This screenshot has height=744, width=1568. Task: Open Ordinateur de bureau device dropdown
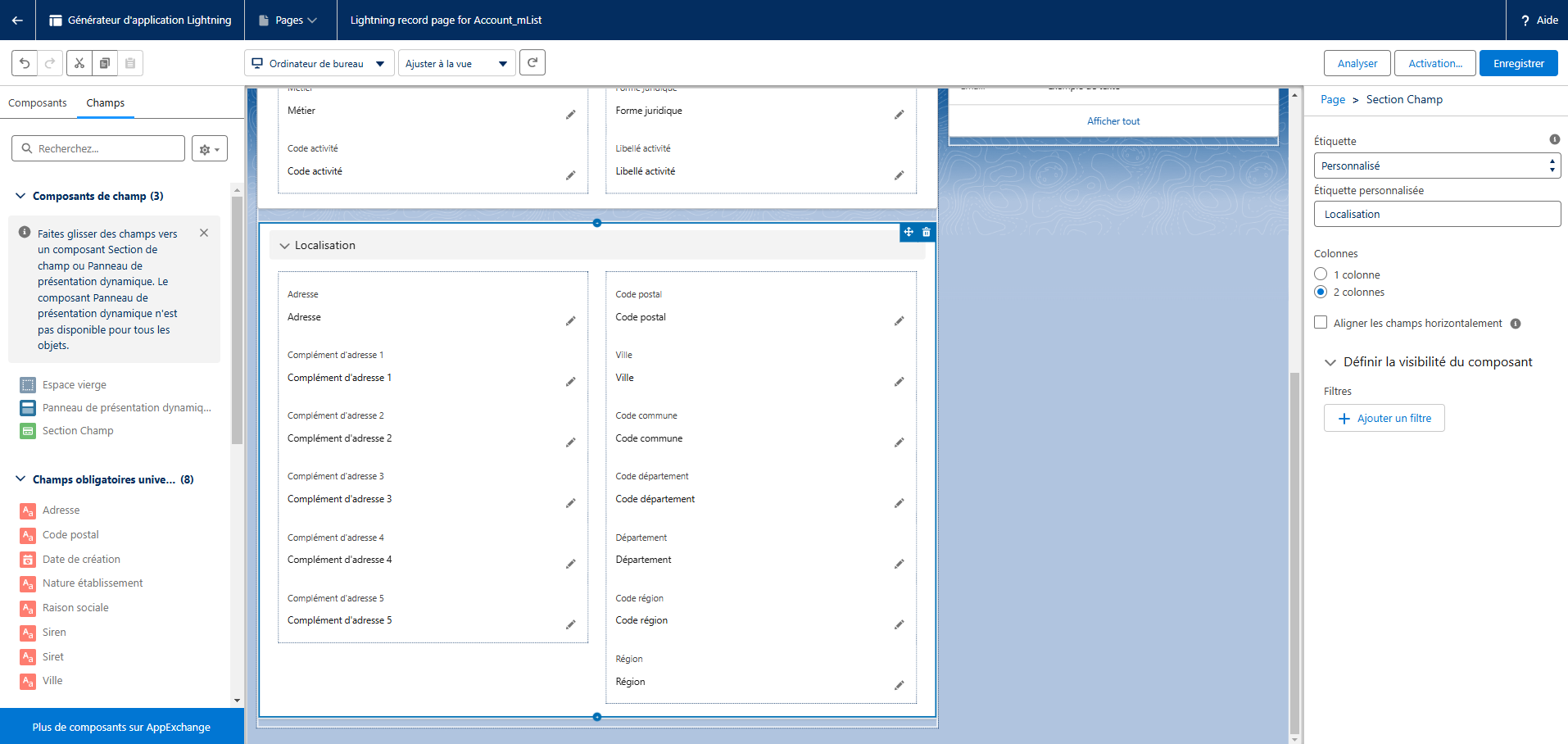(319, 63)
